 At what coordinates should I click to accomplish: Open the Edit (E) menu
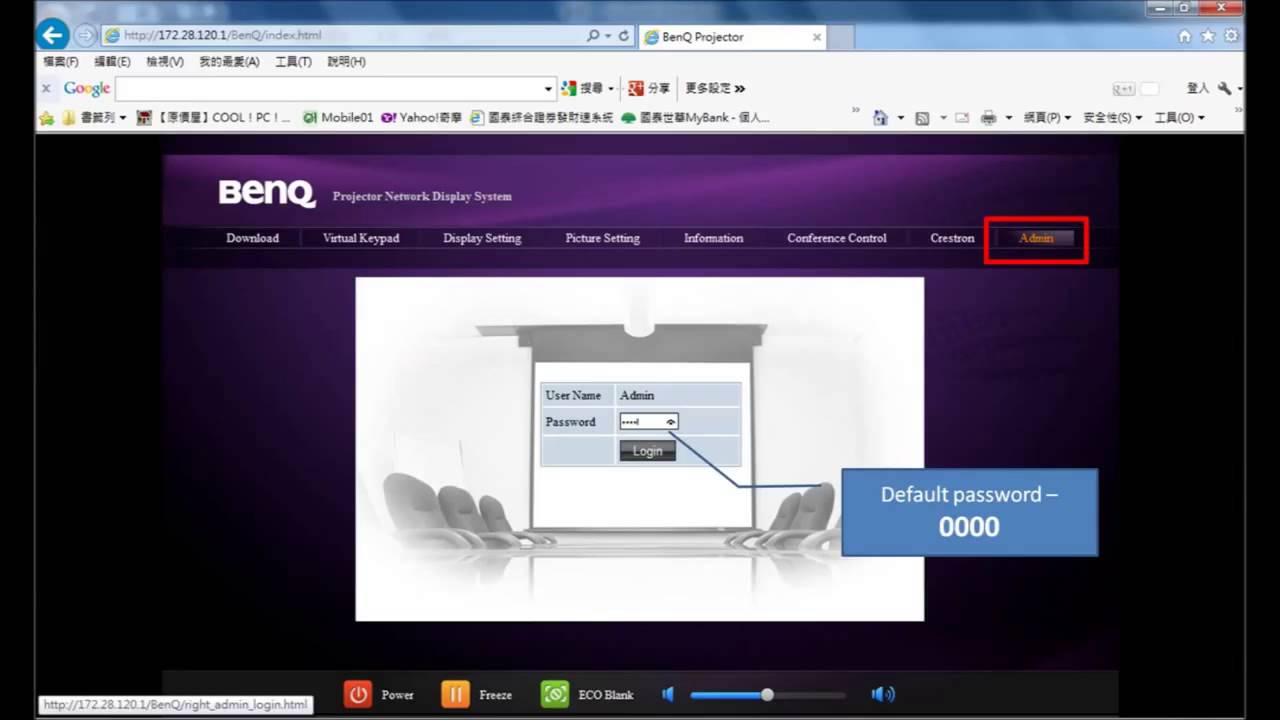112,62
